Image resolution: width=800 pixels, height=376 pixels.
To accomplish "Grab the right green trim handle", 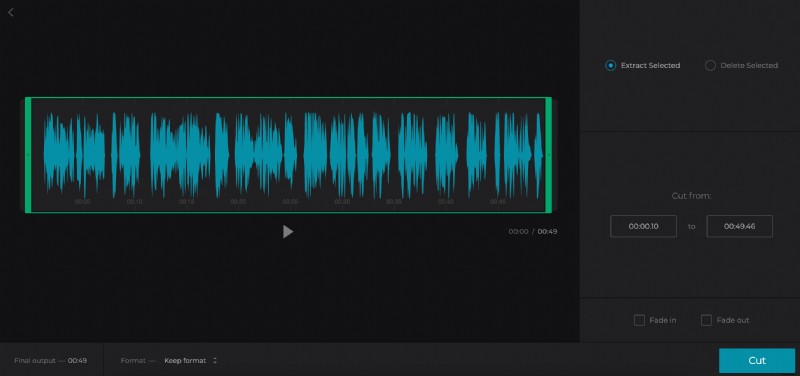I will [x=548, y=155].
